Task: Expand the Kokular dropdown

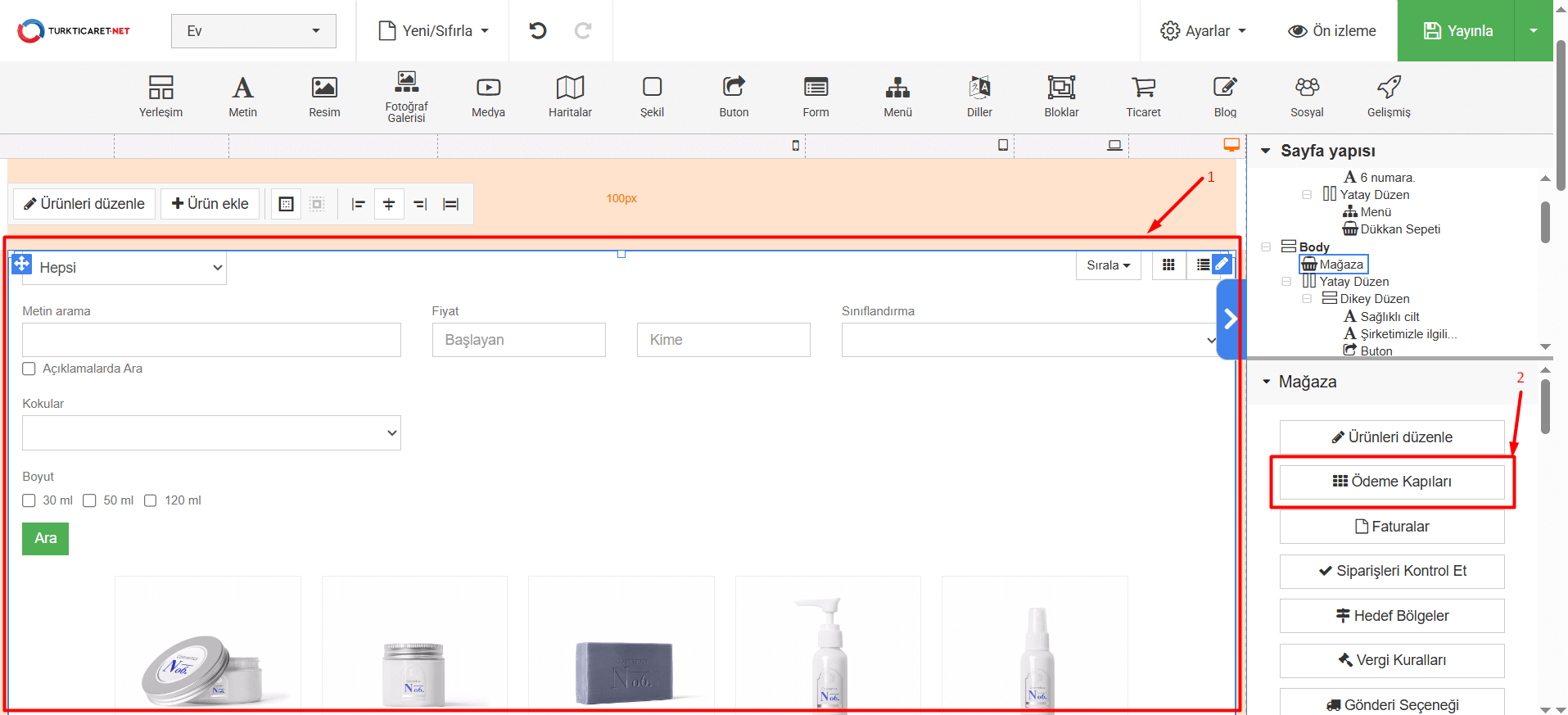Action: [211, 432]
